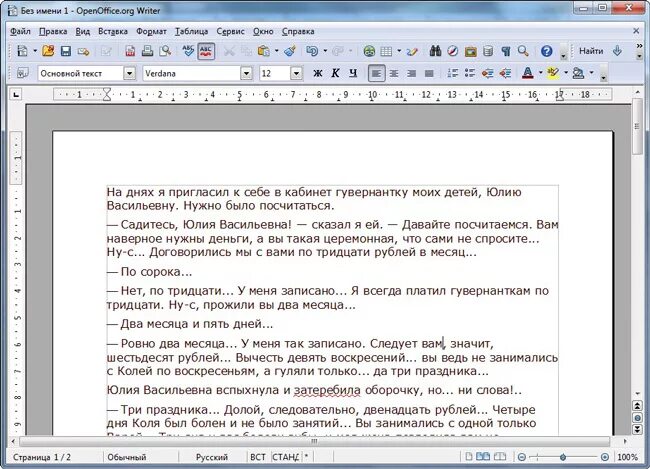Run the Spelling and grammar check

tap(188, 51)
